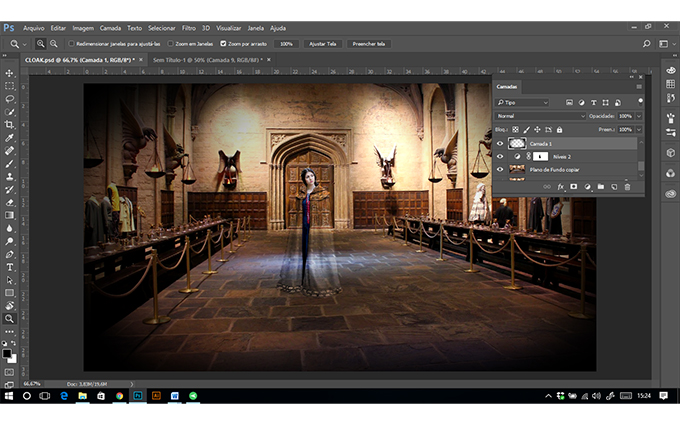This screenshot has width=680, height=425.
Task: Click the 100% zoom button
Action: point(286,44)
